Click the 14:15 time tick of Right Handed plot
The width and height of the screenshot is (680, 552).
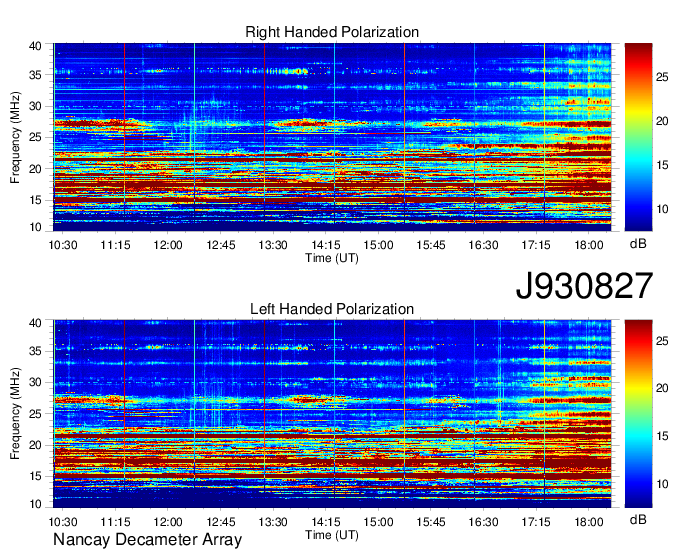[x=326, y=245]
